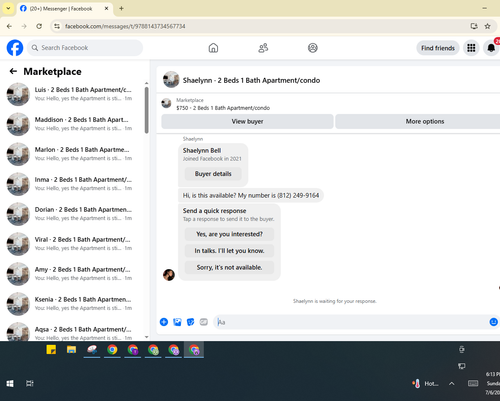Open File Explorer from the taskbar
The width and height of the screenshot is (500, 401).
pos(71,350)
